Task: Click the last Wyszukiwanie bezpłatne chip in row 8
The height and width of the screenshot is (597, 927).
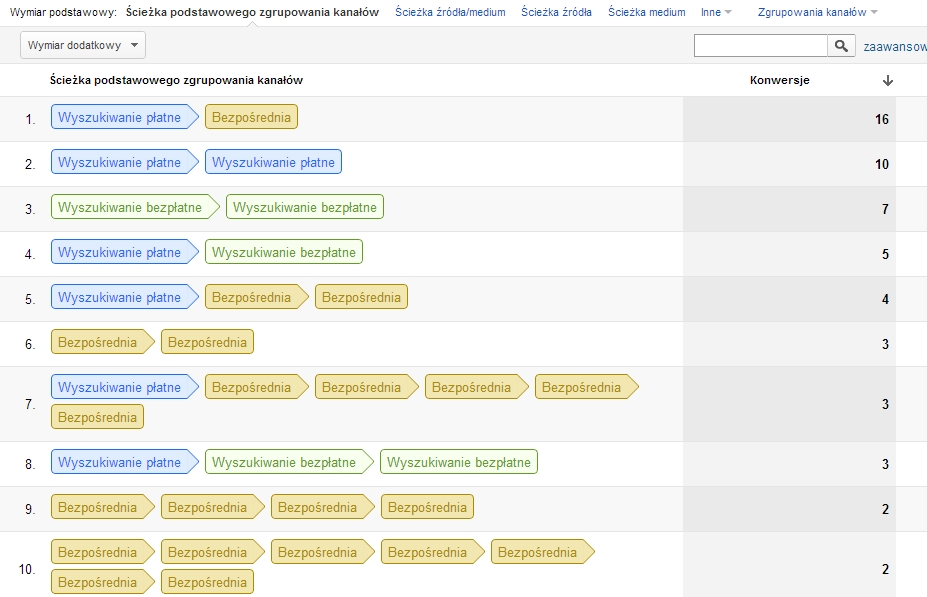Action: point(459,462)
